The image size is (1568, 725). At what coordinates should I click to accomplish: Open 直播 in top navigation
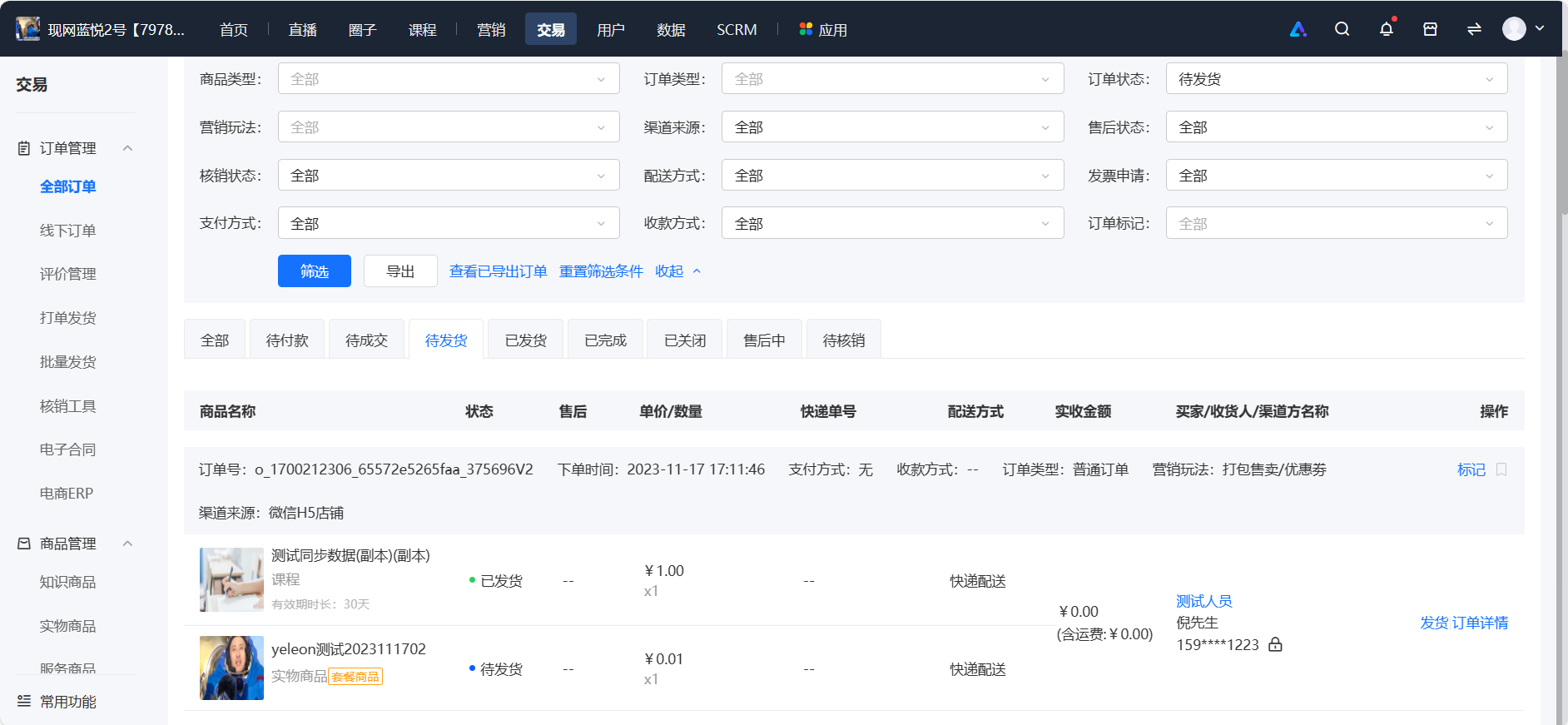coord(303,30)
